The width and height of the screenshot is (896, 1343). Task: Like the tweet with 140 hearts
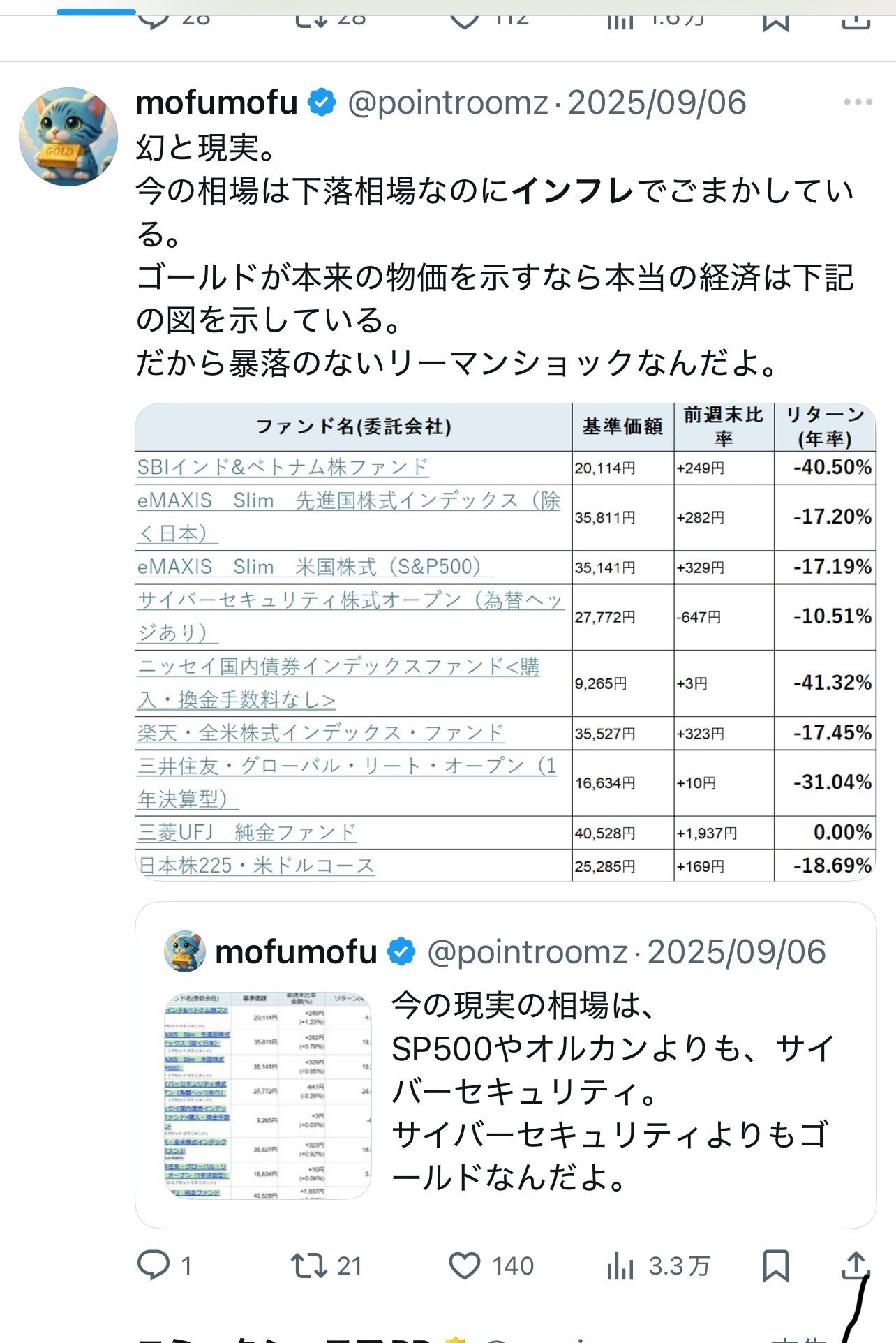465,1266
